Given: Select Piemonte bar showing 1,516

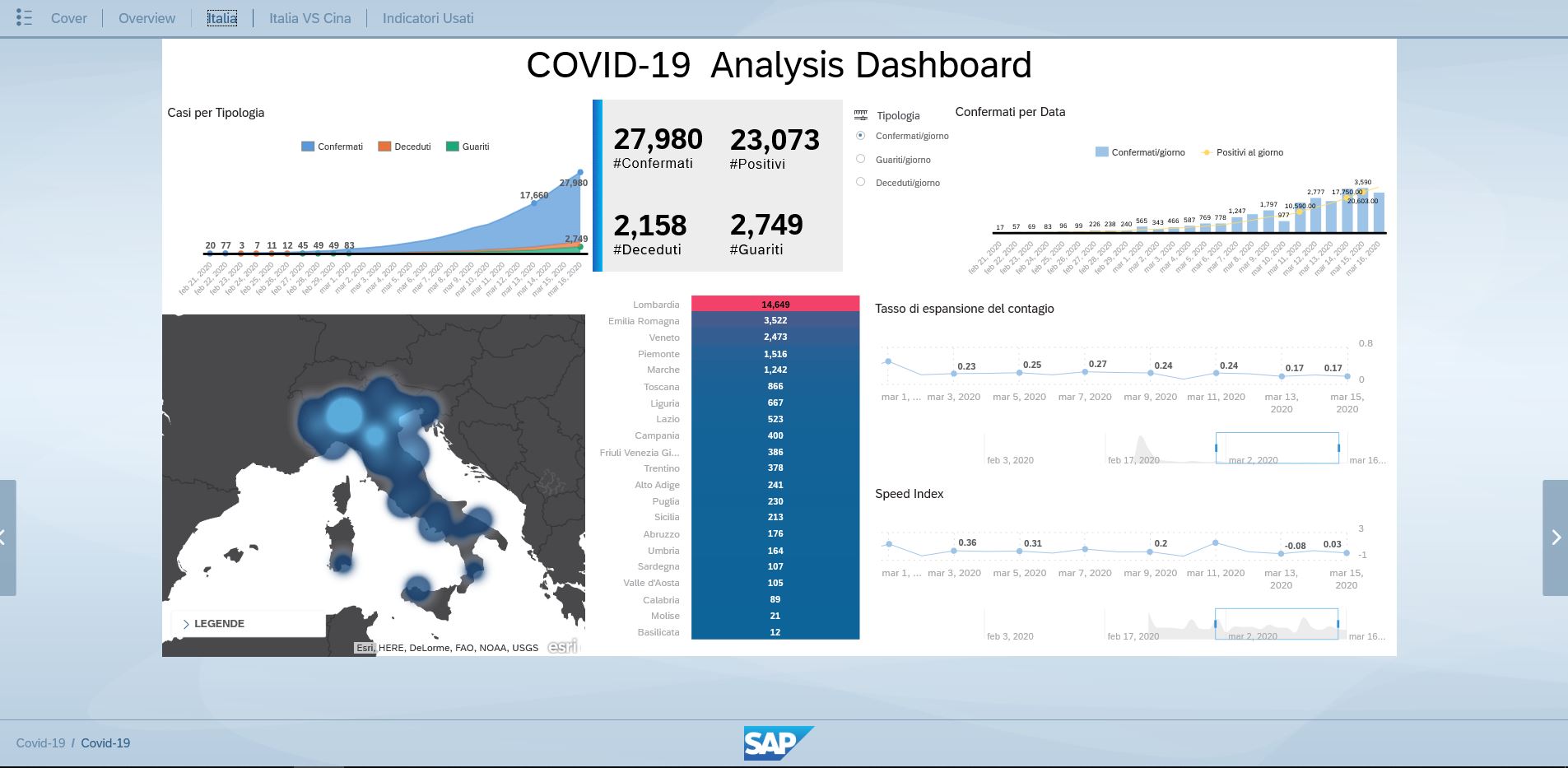Looking at the screenshot, I should pos(775,354).
